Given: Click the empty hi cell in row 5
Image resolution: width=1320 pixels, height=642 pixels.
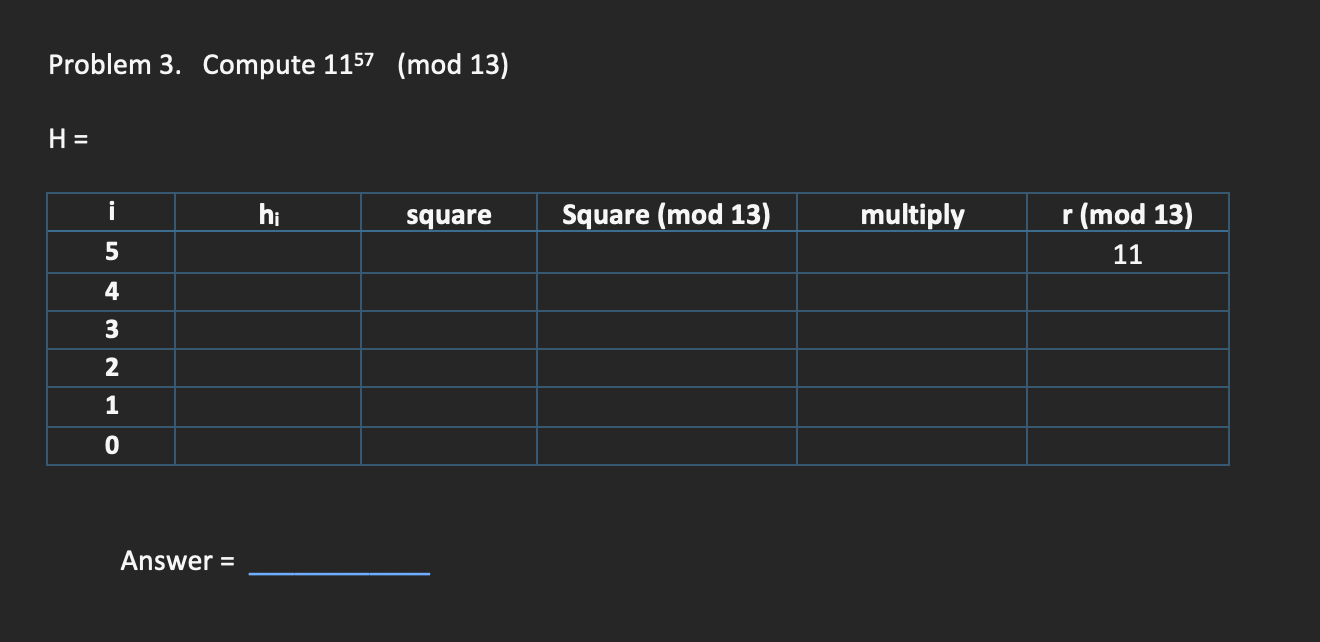Looking at the screenshot, I should coord(267,252).
